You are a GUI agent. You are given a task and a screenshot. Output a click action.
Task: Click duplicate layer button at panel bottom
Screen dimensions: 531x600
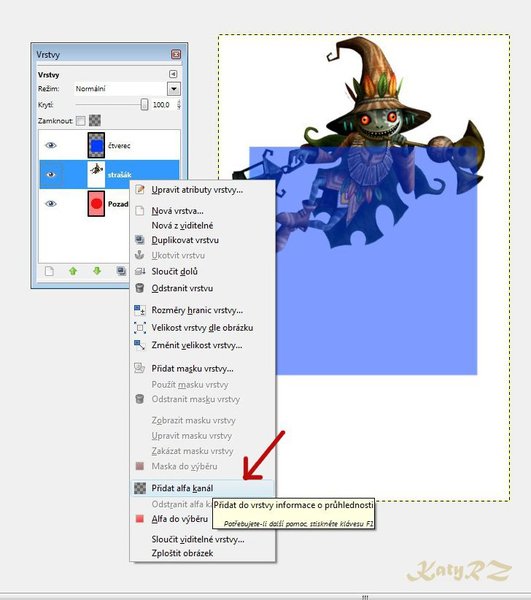pos(121,271)
